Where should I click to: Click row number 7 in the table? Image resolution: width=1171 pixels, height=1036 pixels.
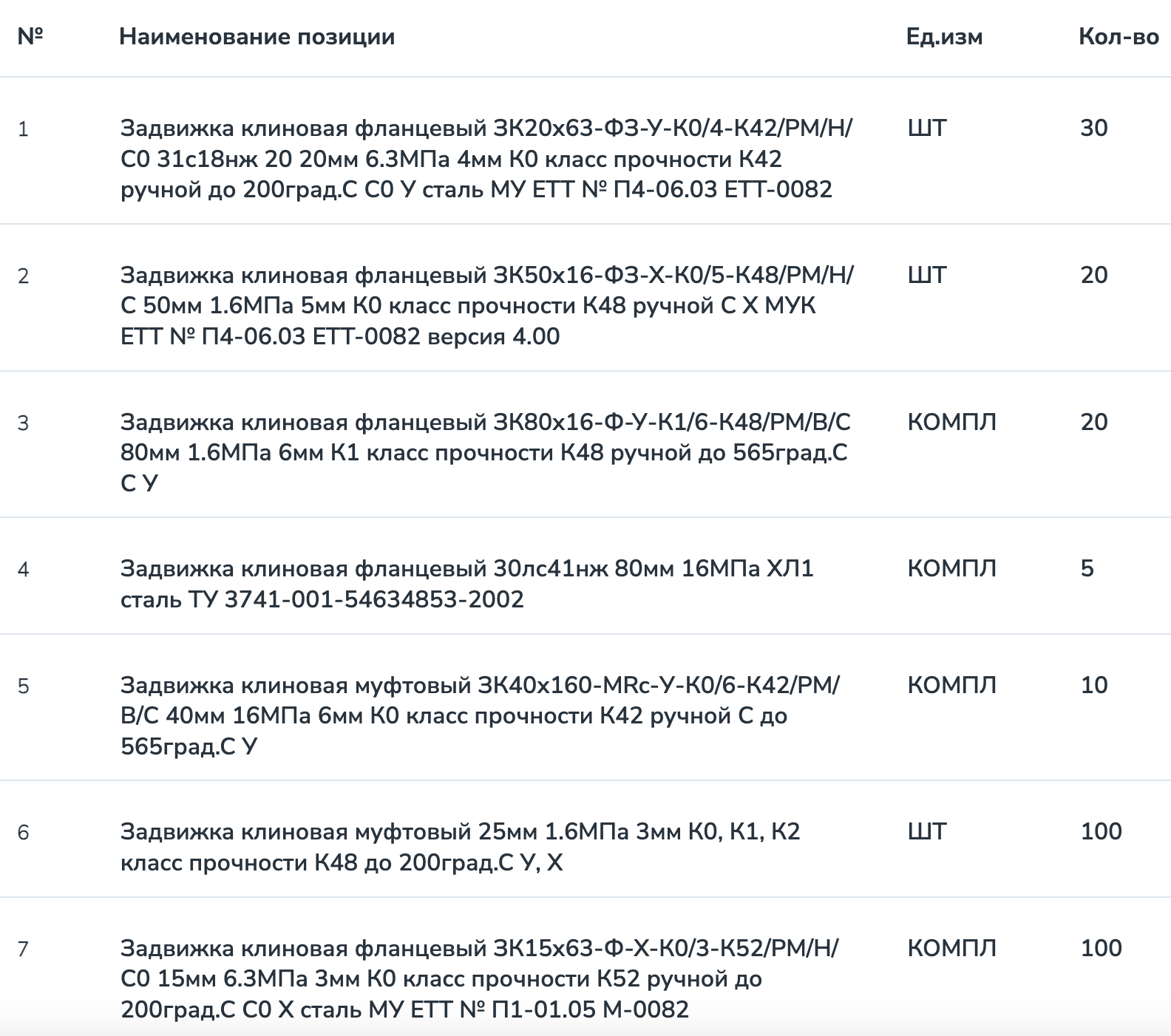[x=24, y=949]
